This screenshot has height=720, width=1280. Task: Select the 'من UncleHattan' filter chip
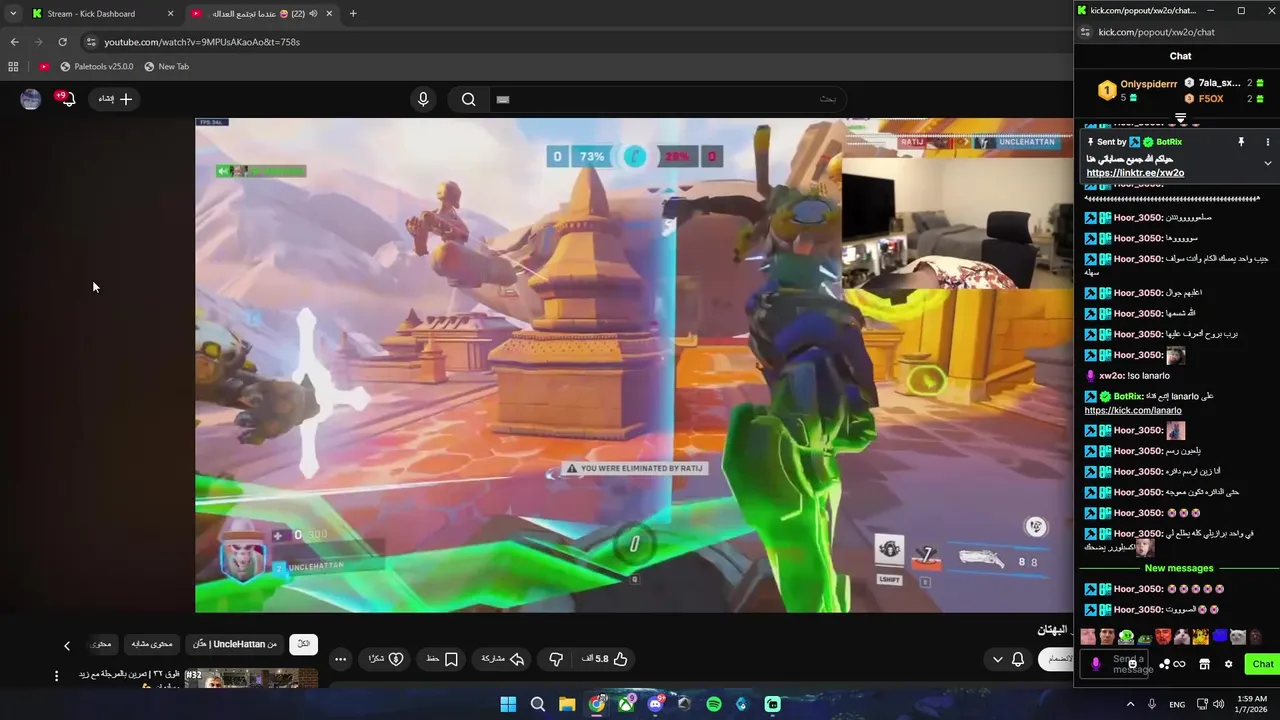235,644
